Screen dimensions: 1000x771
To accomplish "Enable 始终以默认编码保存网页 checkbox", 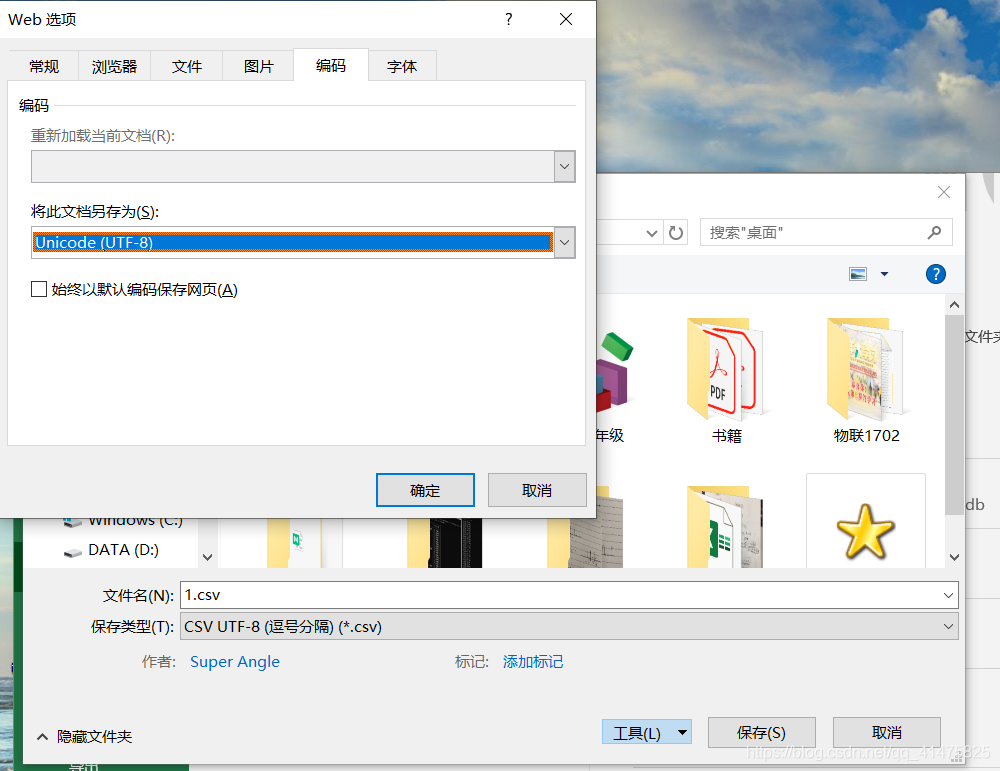I will coord(40,289).
